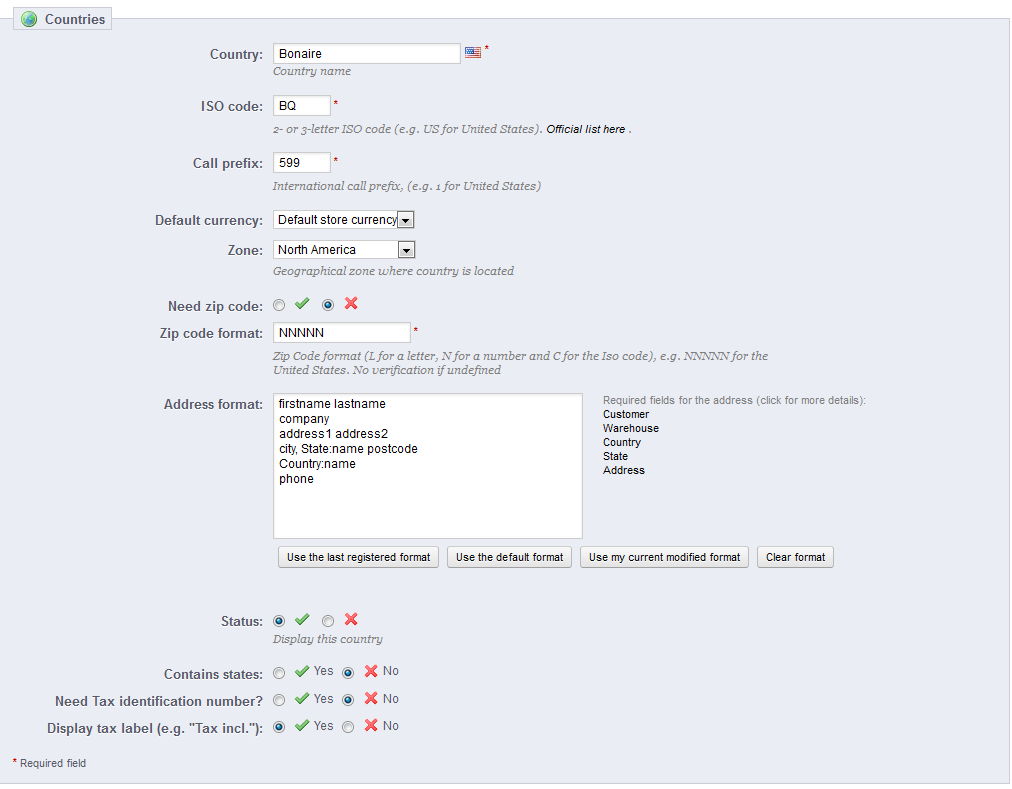
Task: Click the globe icon next to Countries
Action: tap(29, 19)
